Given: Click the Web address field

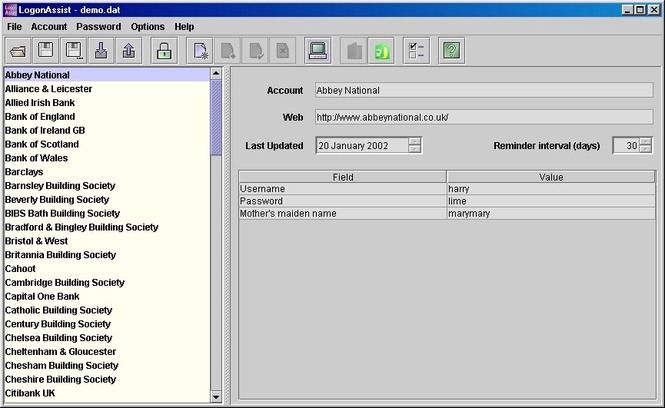Looking at the screenshot, I should [x=484, y=117].
